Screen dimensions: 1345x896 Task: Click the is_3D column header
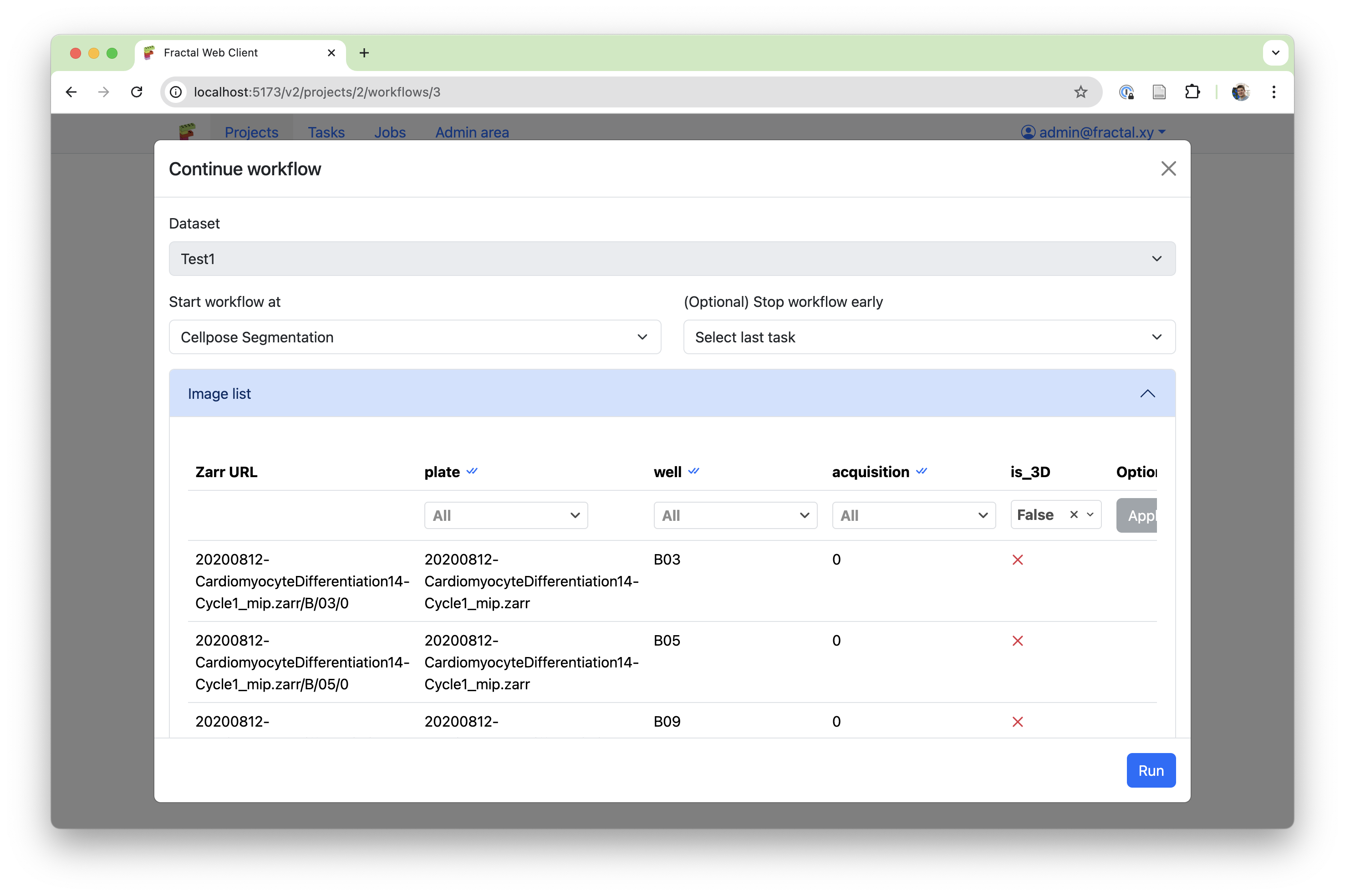pyautogui.click(x=1030, y=472)
